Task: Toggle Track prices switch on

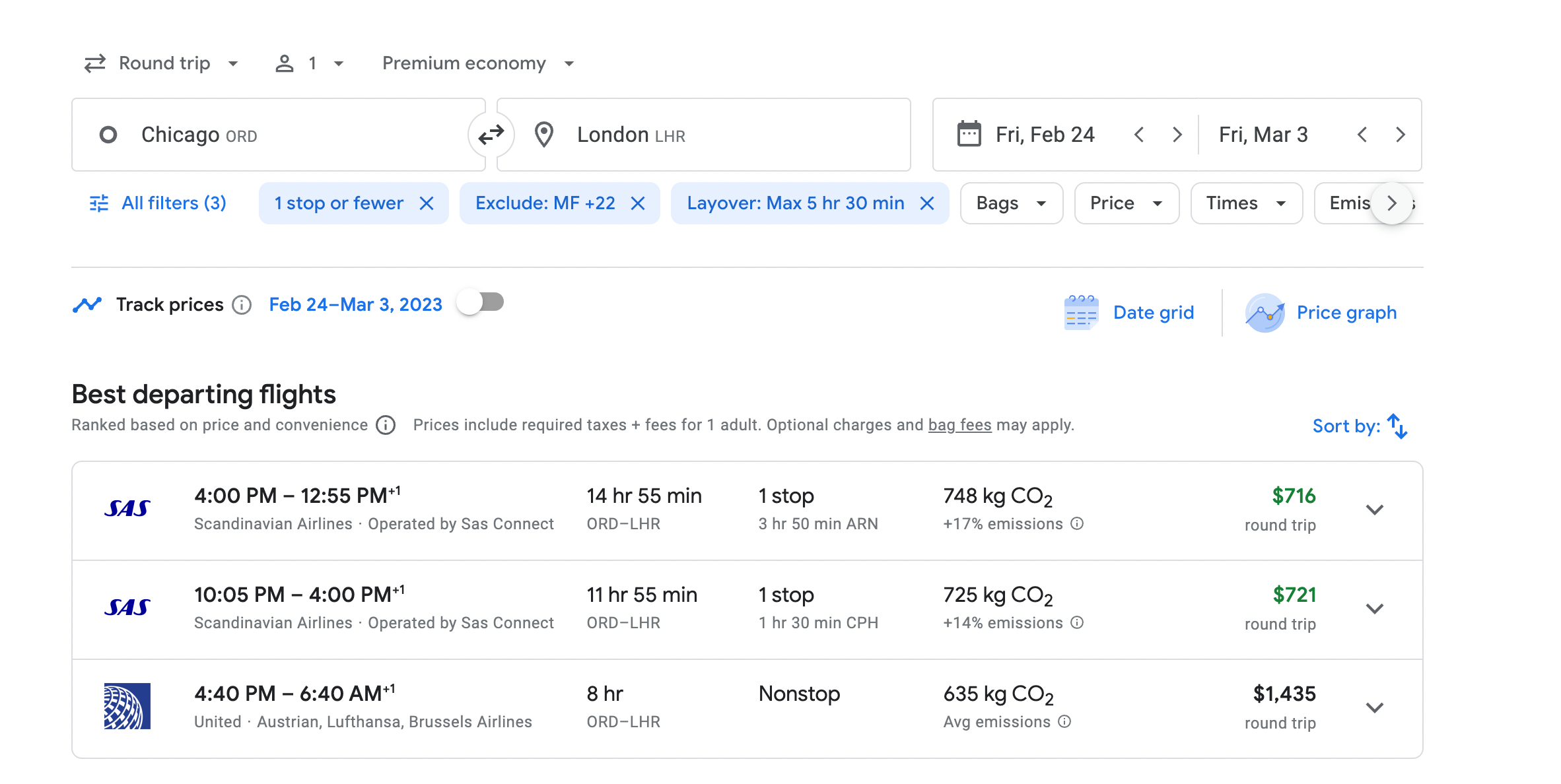Action: 481,303
